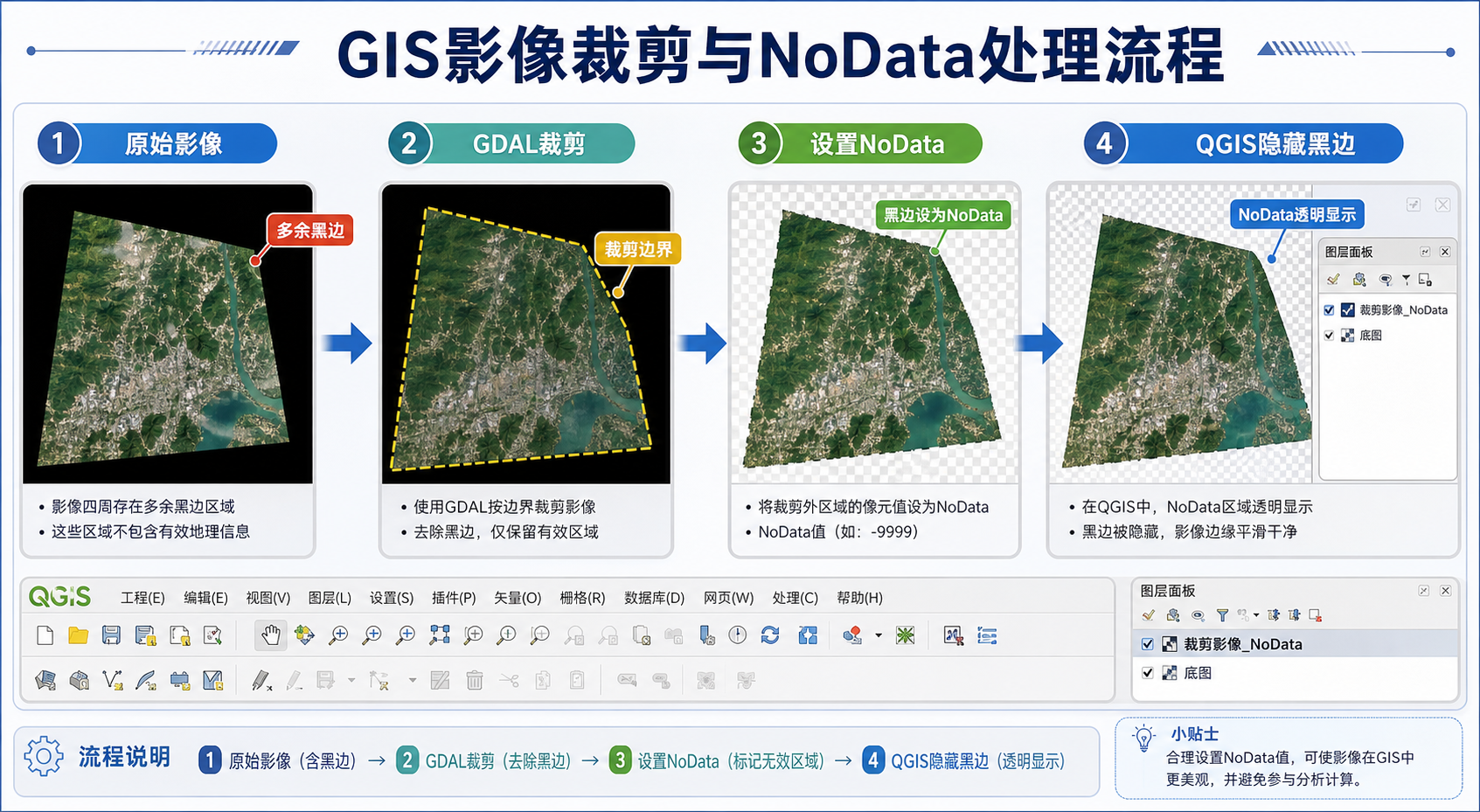Close the bottom 图层面板 panel
This screenshot has height=812, width=1480.
1445,591
